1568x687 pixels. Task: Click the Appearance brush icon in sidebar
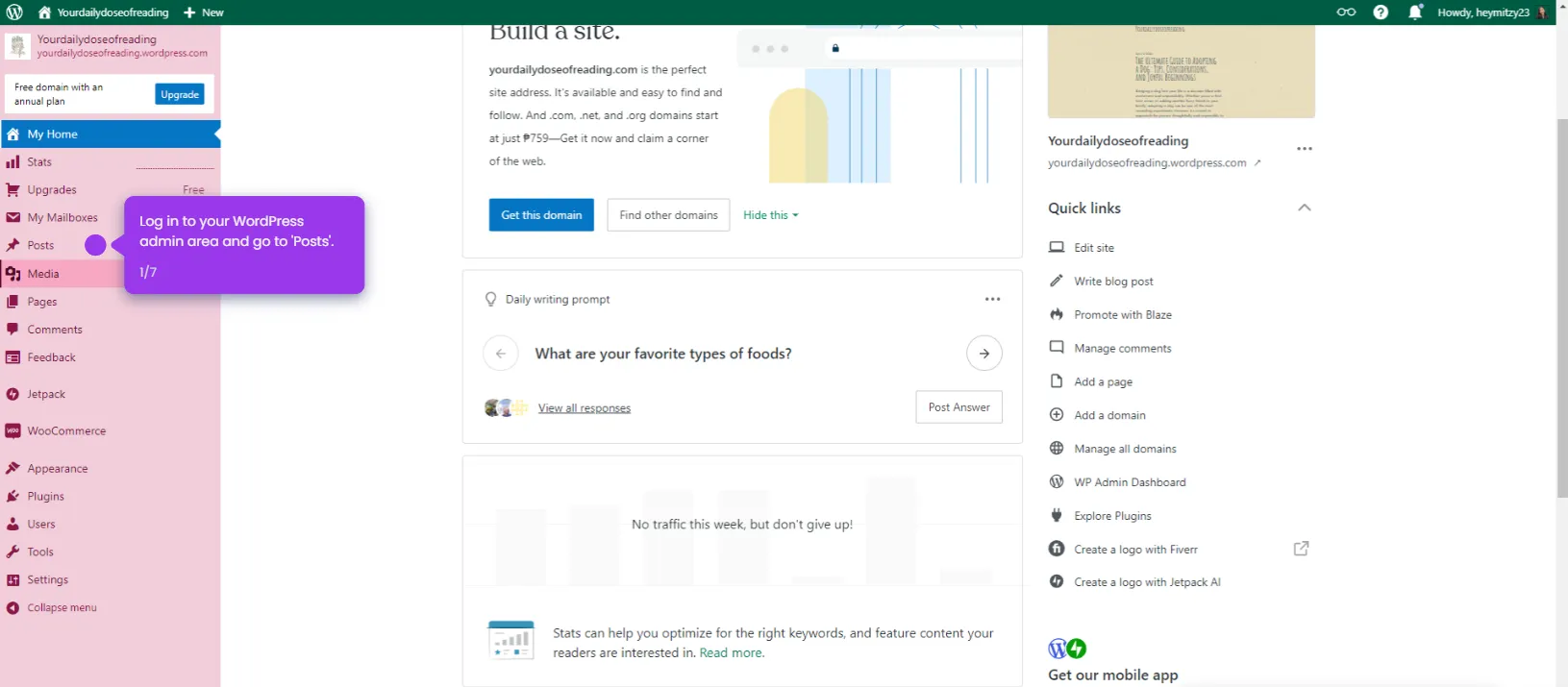(x=12, y=469)
